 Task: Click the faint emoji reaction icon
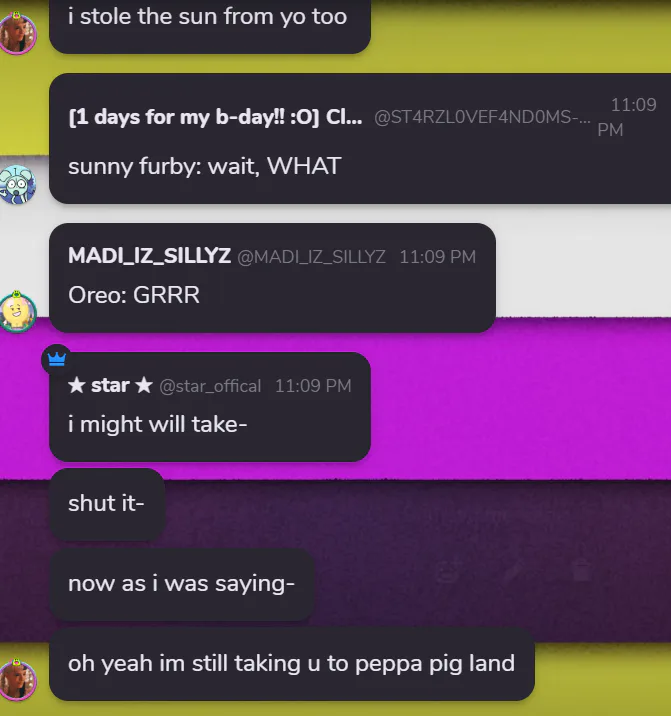[448, 570]
